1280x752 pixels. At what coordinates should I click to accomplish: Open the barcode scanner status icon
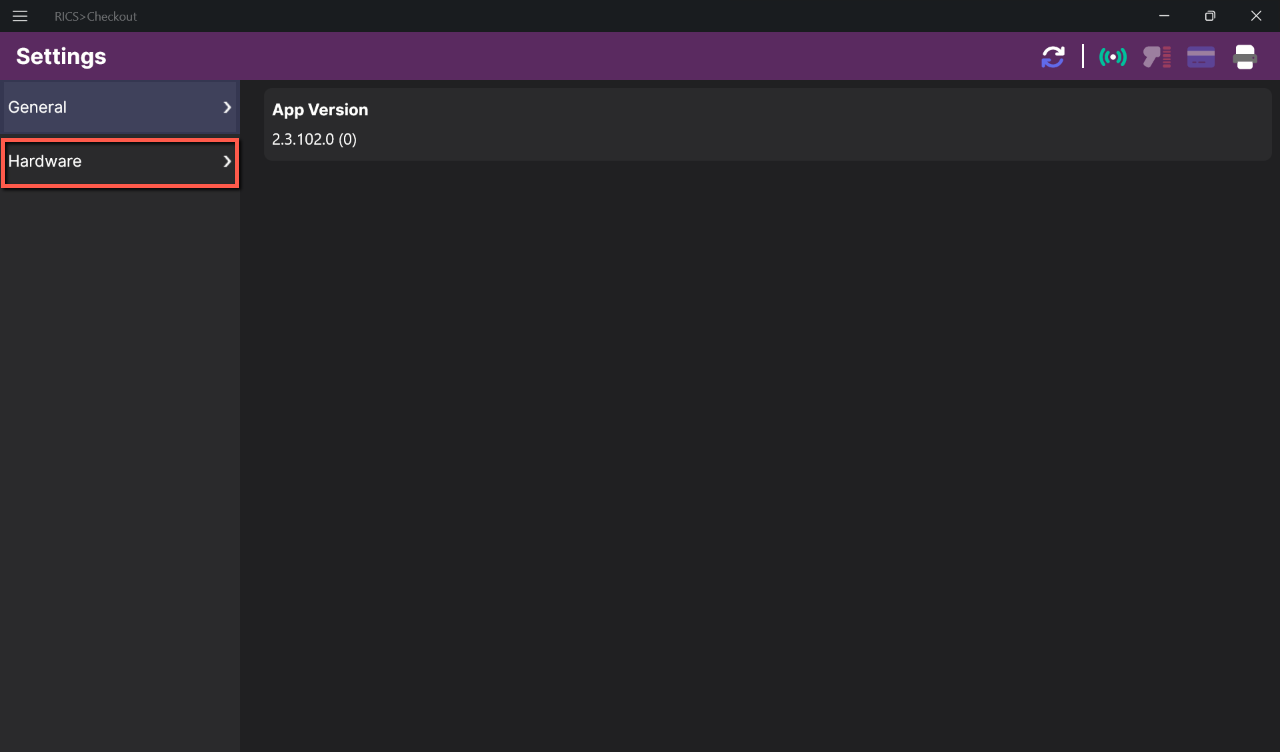(1157, 57)
